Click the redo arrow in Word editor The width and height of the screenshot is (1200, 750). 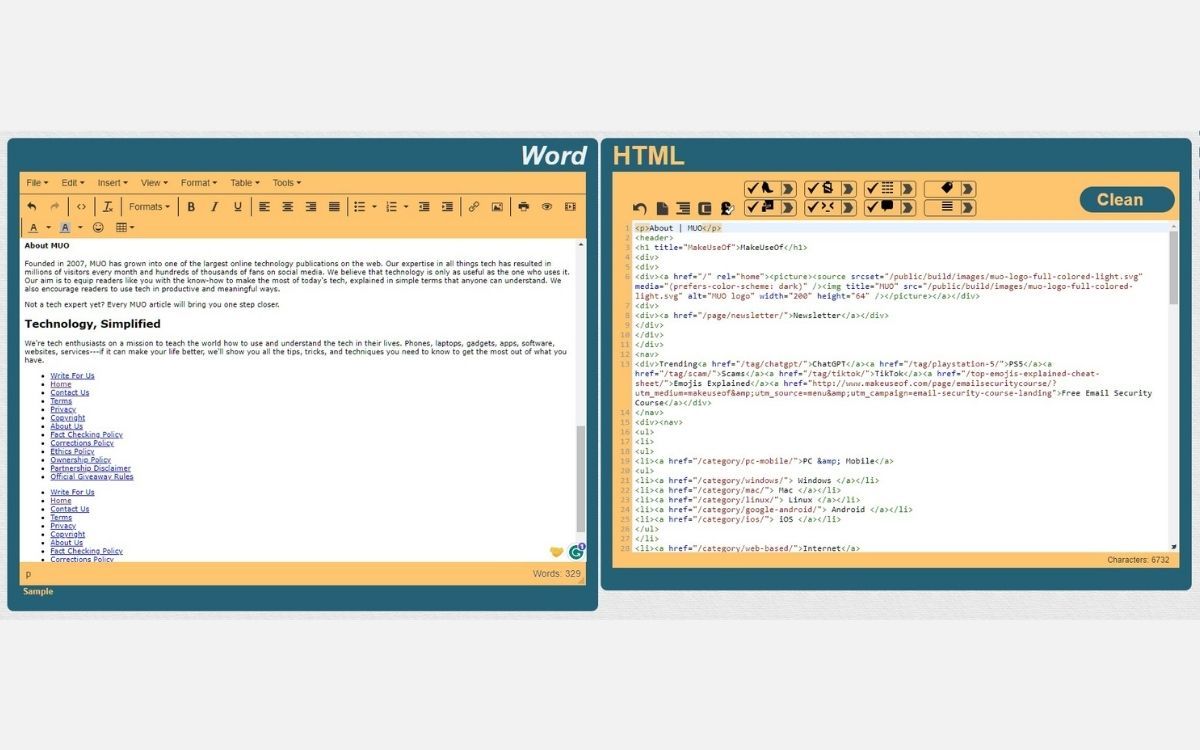(x=54, y=207)
